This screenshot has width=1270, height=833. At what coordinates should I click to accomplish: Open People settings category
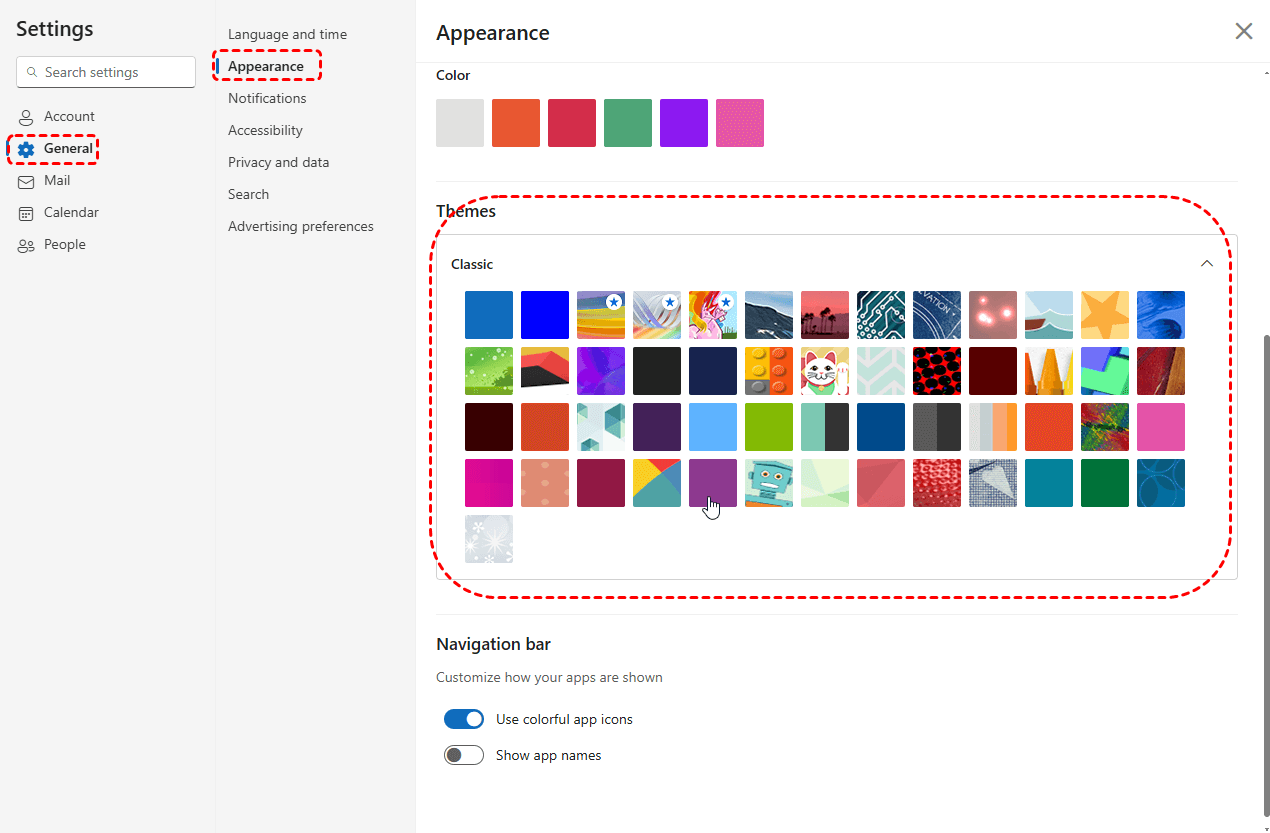[64, 245]
